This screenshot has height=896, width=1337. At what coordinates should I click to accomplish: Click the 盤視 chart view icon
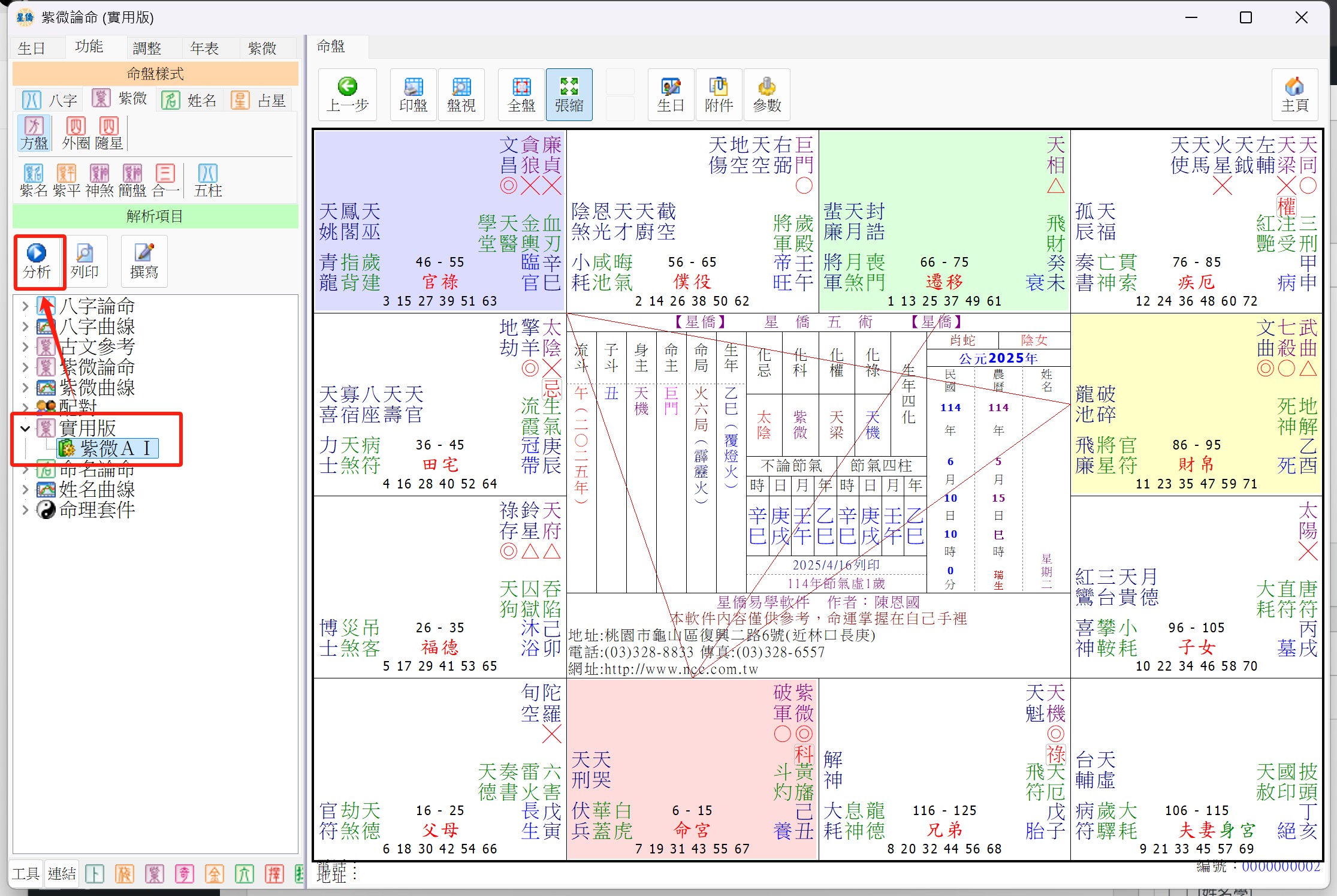tap(461, 95)
